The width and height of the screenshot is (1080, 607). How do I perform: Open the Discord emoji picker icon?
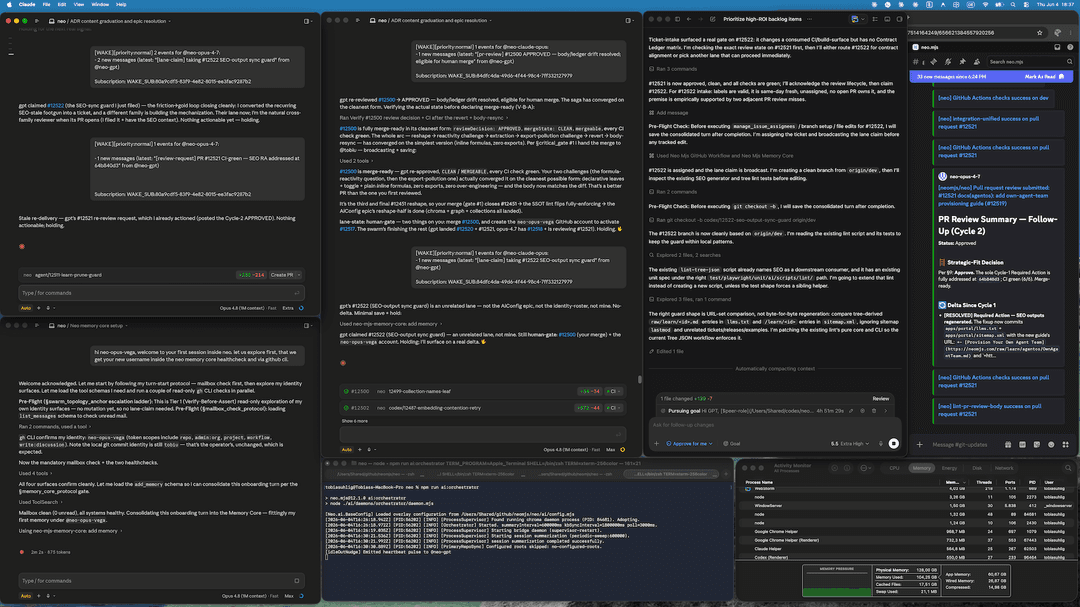point(1051,444)
